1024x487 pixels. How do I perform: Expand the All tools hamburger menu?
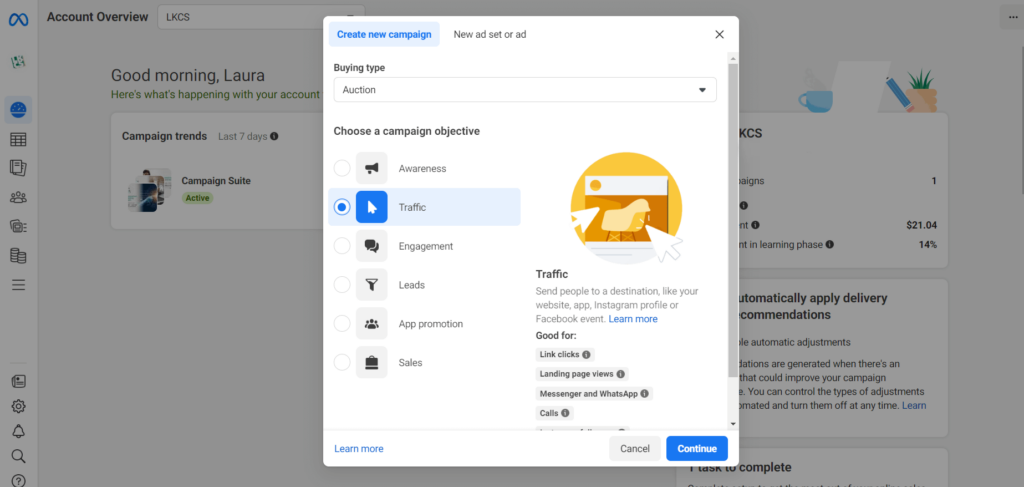tap(18, 285)
